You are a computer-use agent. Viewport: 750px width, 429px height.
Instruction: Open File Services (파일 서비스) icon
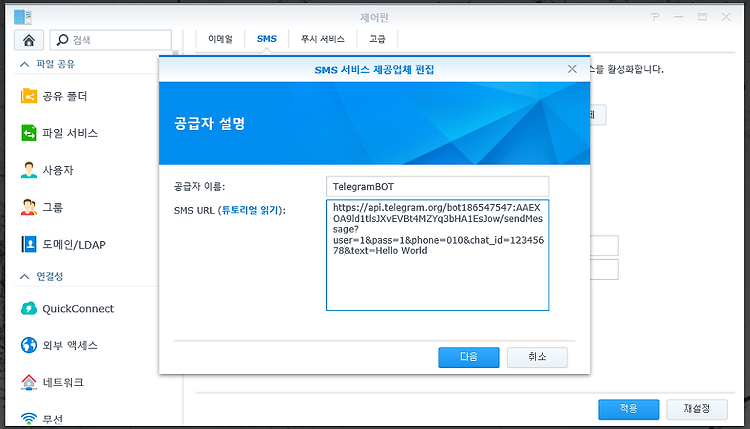29,133
